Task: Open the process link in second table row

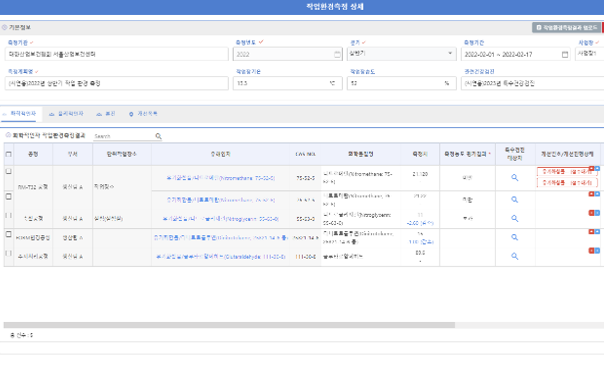Action: pos(221,200)
